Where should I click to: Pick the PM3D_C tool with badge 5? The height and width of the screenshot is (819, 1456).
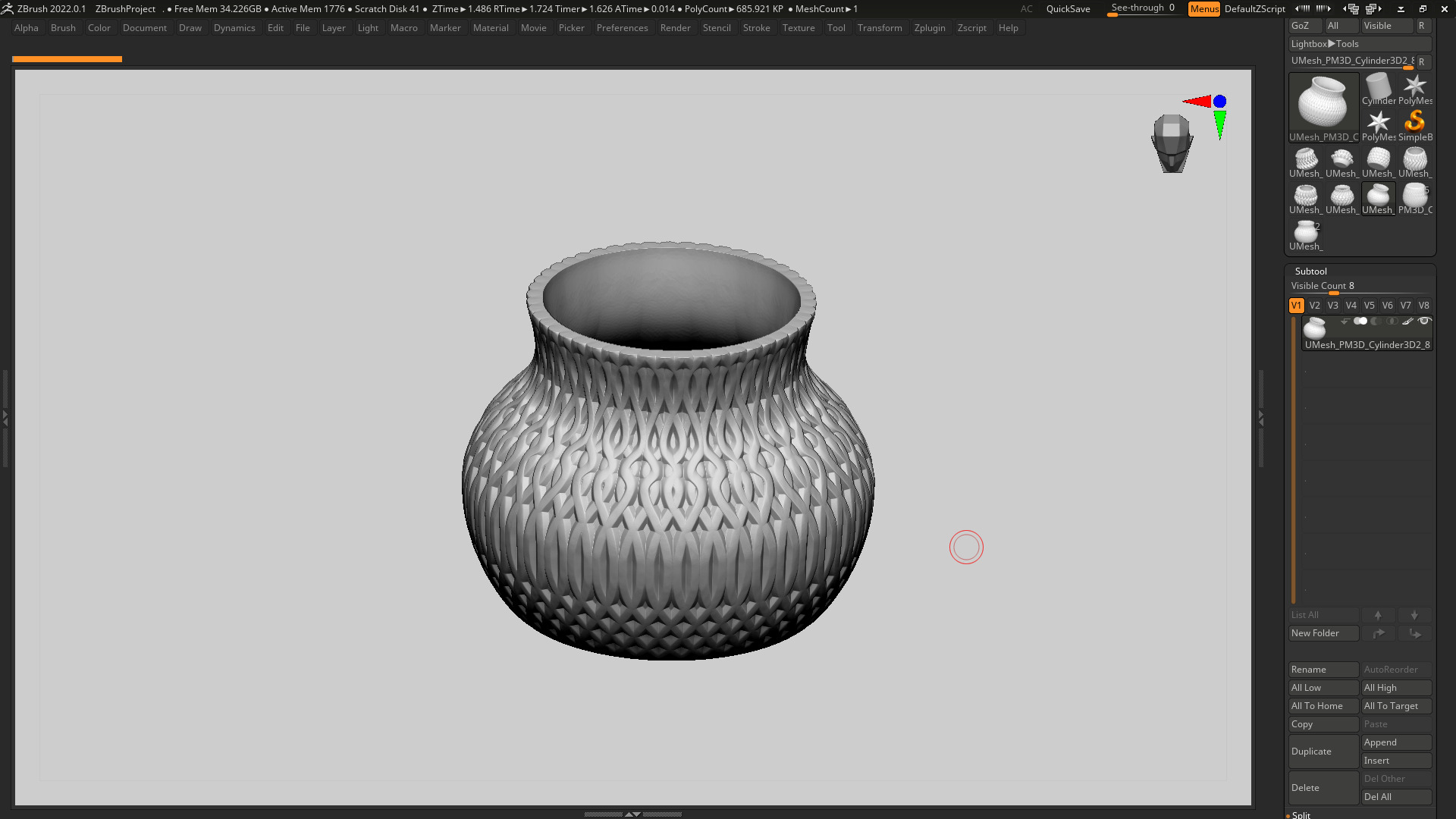click(x=1414, y=198)
